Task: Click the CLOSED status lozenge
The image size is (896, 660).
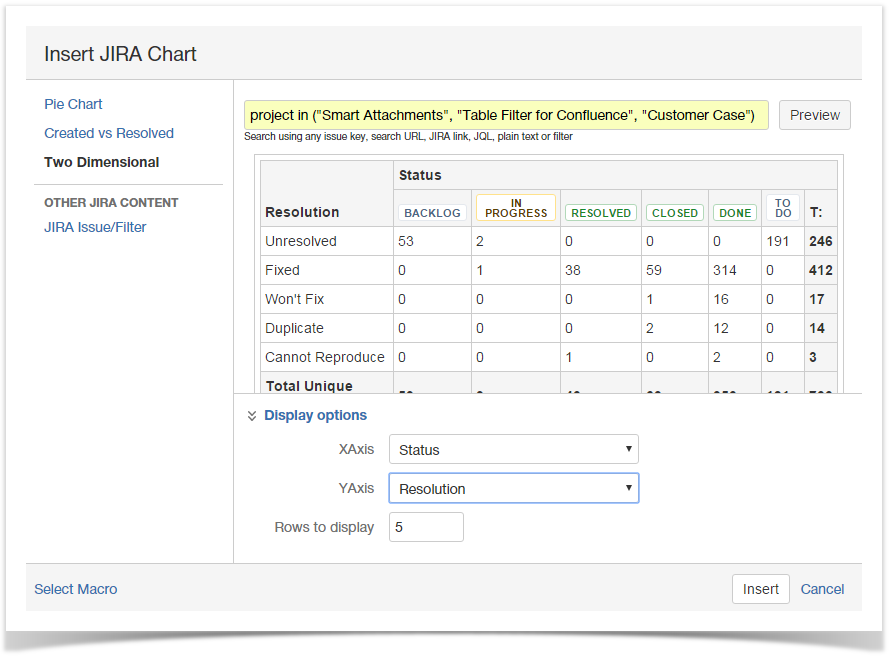Action: click(x=674, y=212)
